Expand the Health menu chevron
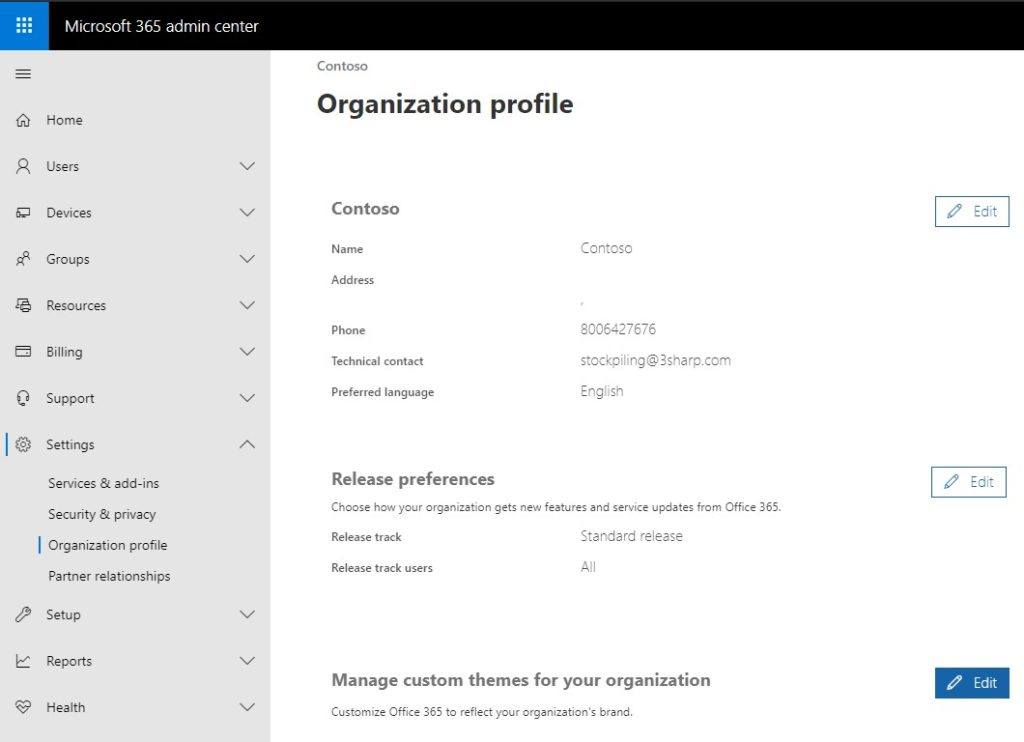The width and height of the screenshot is (1024, 742). click(x=247, y=707)
